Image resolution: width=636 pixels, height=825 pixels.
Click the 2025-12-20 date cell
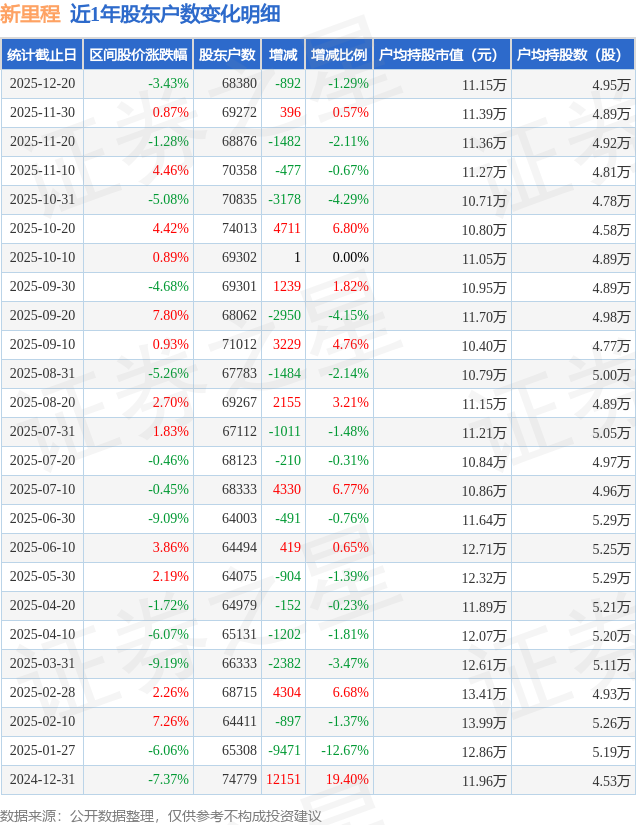42,84
